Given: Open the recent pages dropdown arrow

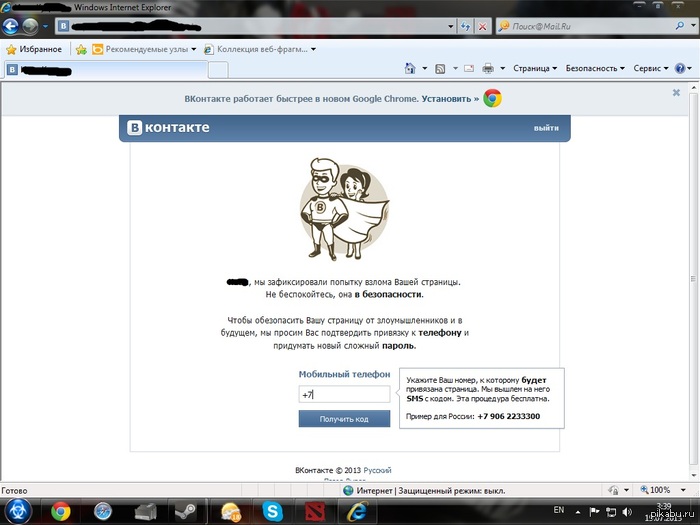Looking at the screenshot, I should (x=46, y=26).
